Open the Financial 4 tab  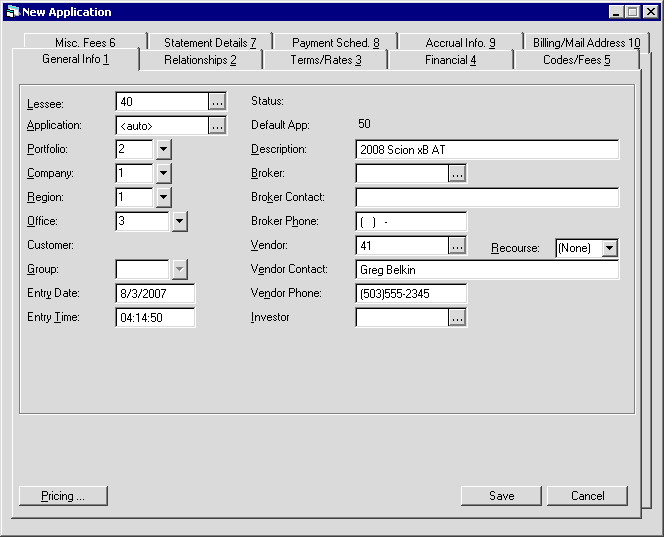coord(451,60)
